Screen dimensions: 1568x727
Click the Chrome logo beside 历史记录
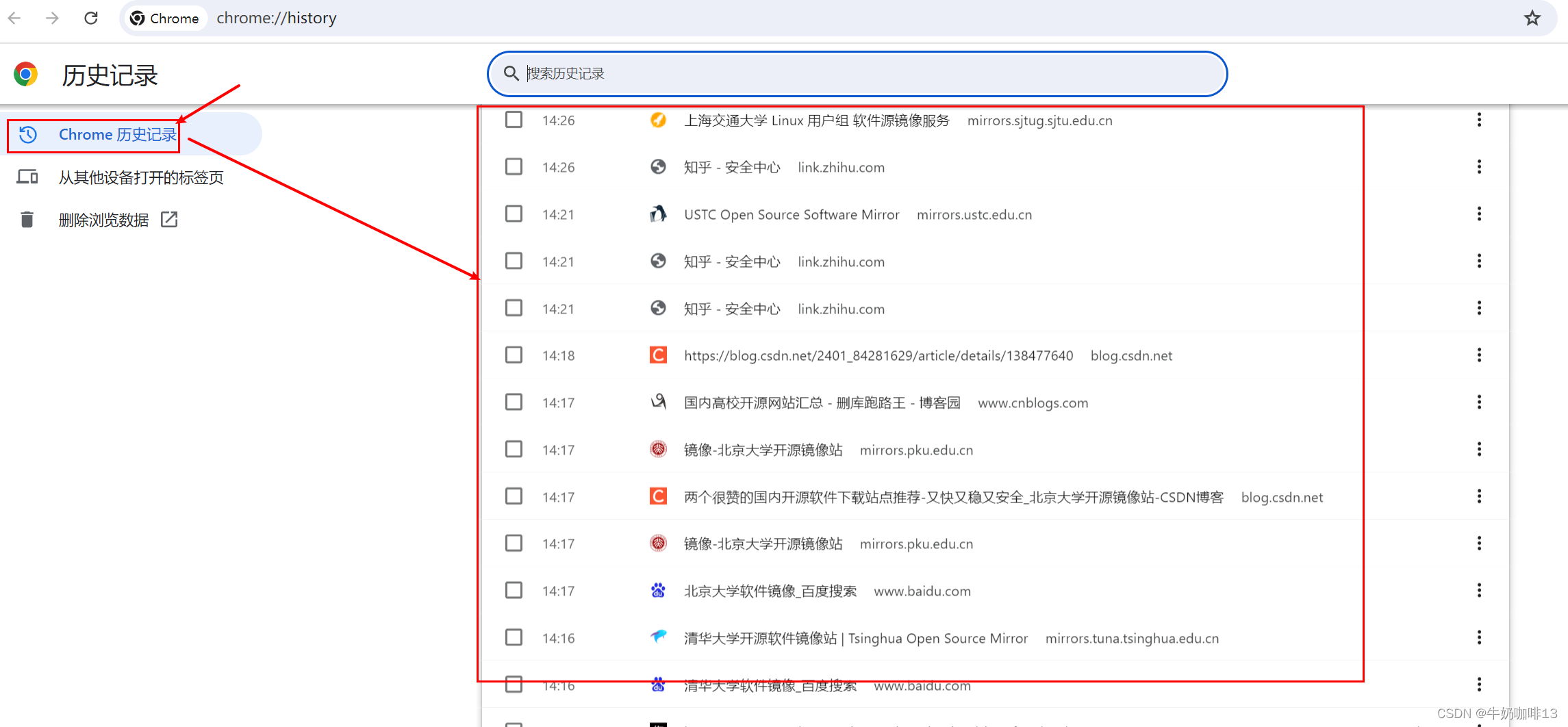(x=26, y=74)
